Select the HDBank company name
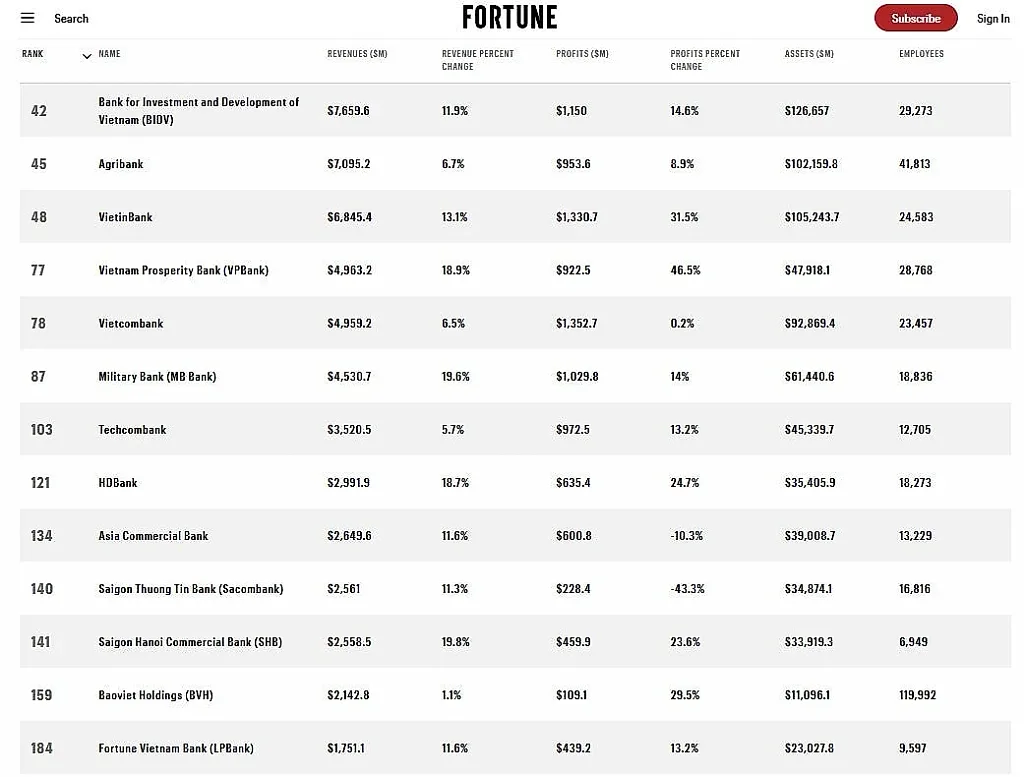The width and height of the screenshot is (1024, 777). (x=118, y=483)
